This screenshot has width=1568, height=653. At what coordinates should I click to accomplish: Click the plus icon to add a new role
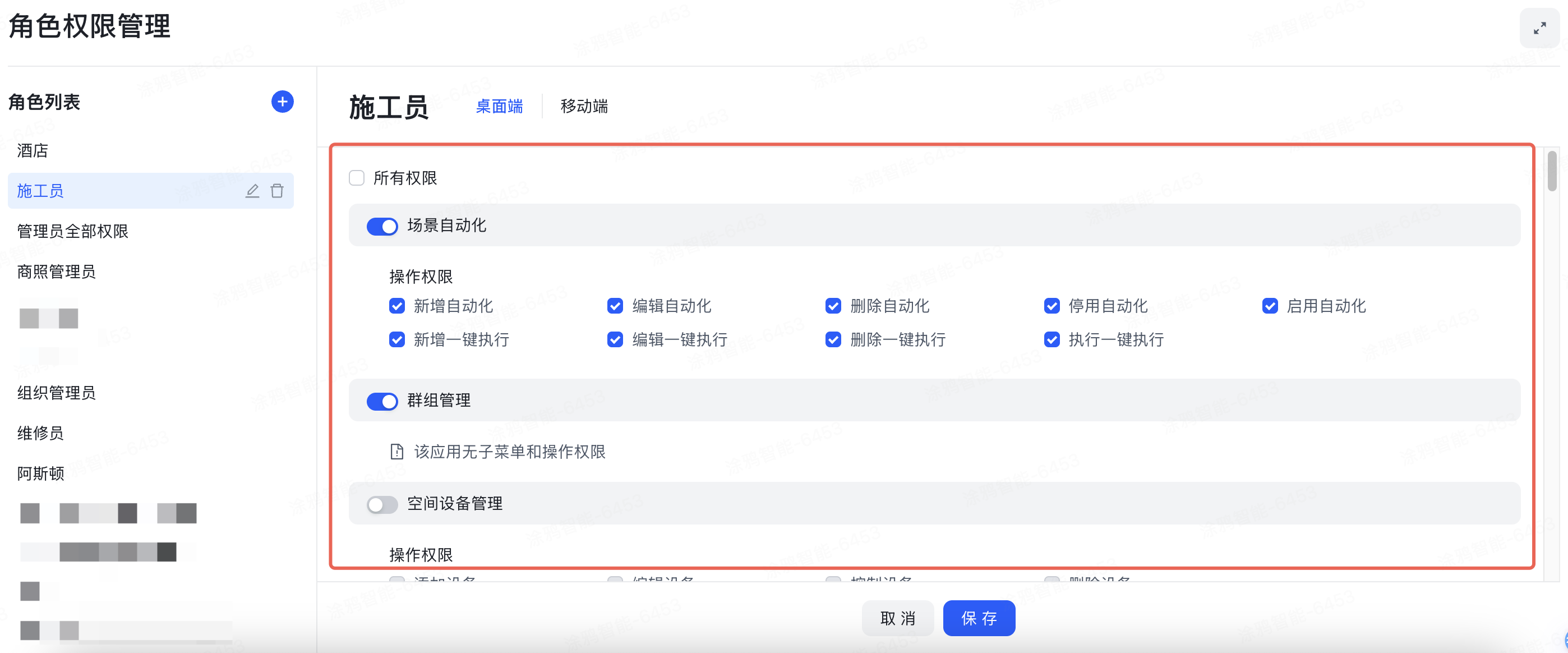282,101
